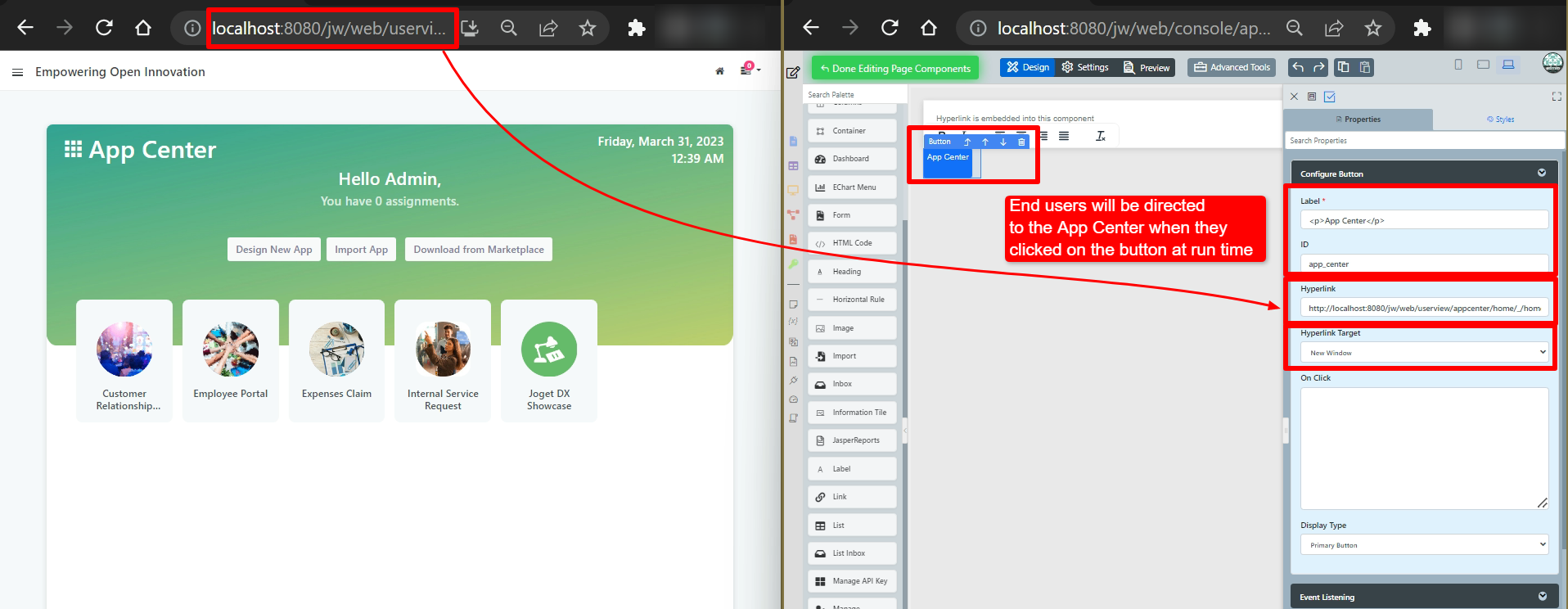This screenshot has width=1568, height=609.
Task: Delete the selected Button component via trash icon
Action: [1021, 142]
